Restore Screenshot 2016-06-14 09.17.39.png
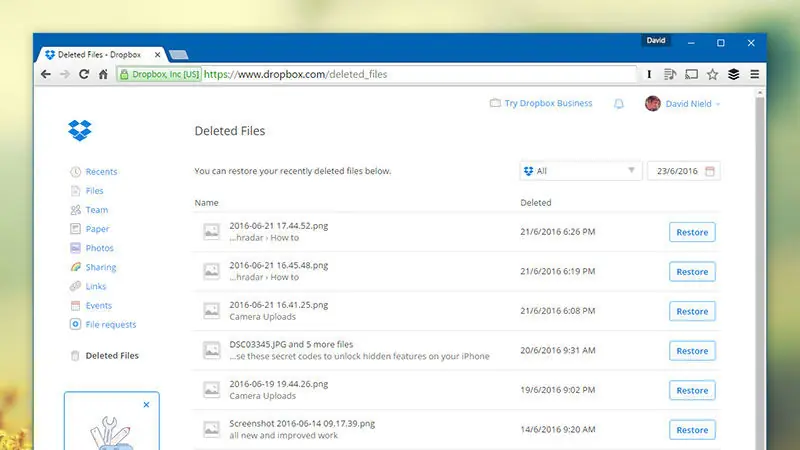The height and width of the screenshot is (450, 800). point(692,430)
